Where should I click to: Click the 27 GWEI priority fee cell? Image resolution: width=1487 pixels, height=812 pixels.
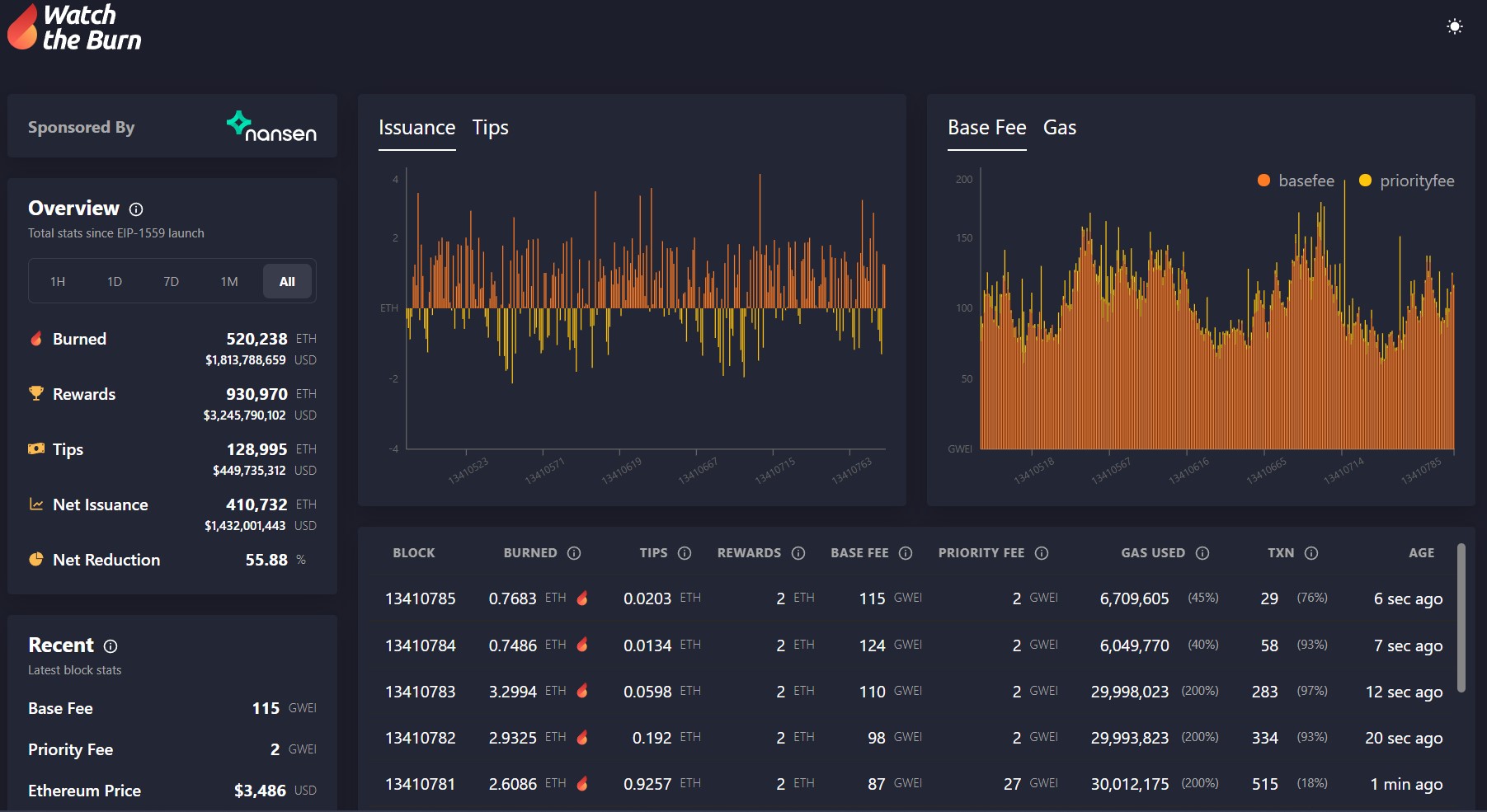(x=1031, y=784)
